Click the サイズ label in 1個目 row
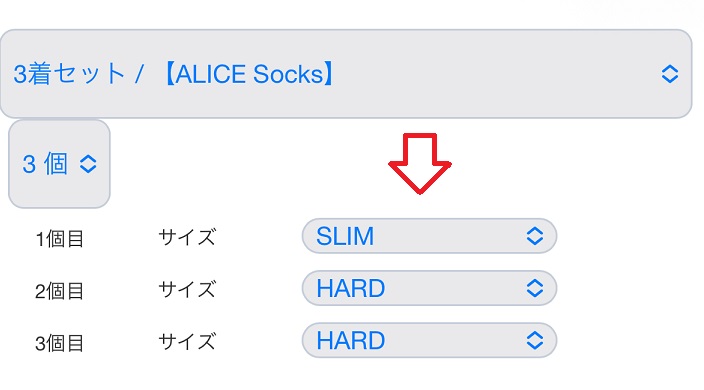Image resolution: width=704 pixels, height=390 pixels. click(187, 237)
